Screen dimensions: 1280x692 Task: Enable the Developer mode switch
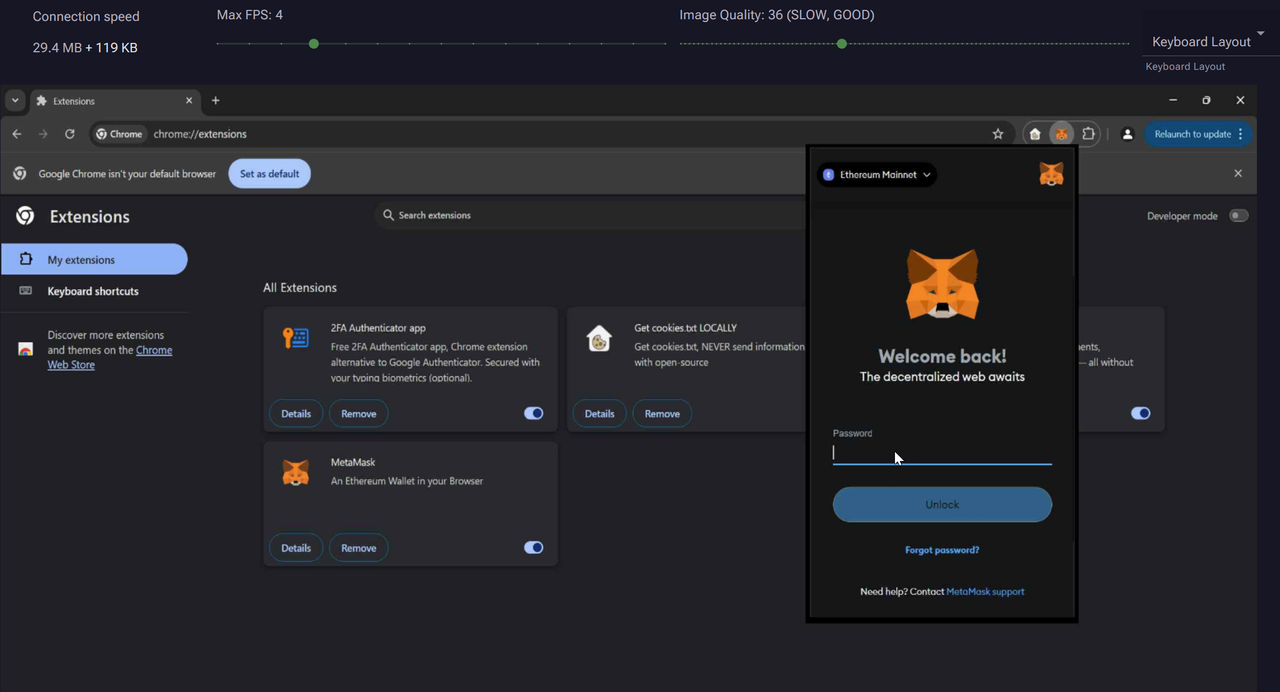coord(1238,216)
